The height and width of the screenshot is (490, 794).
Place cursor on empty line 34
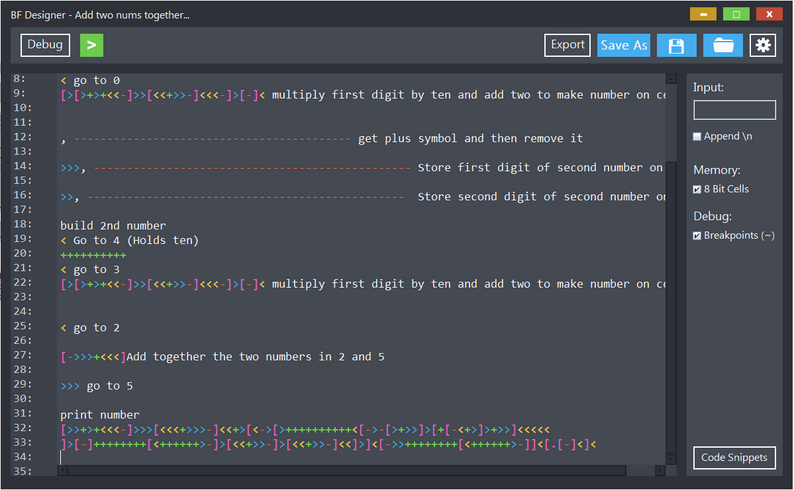click(200, 458)
